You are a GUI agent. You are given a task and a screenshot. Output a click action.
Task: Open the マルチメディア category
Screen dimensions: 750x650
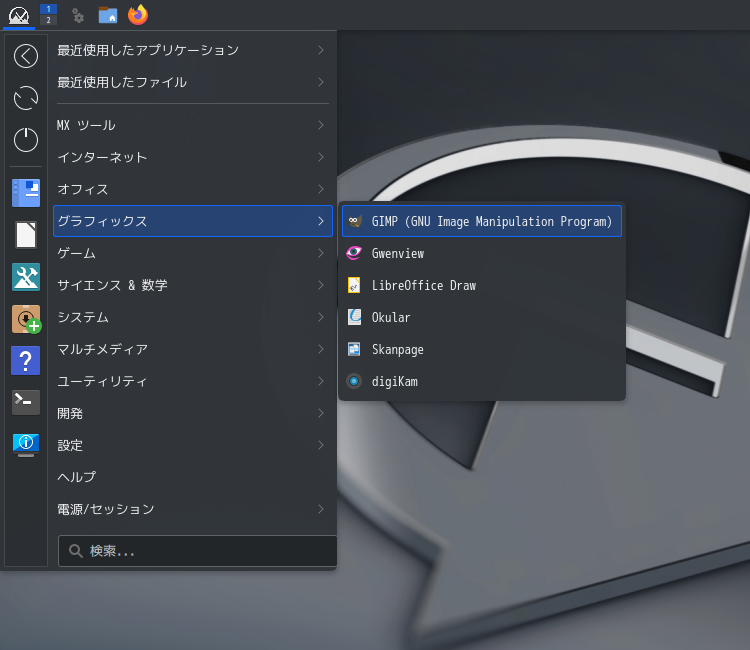(193, 349)
